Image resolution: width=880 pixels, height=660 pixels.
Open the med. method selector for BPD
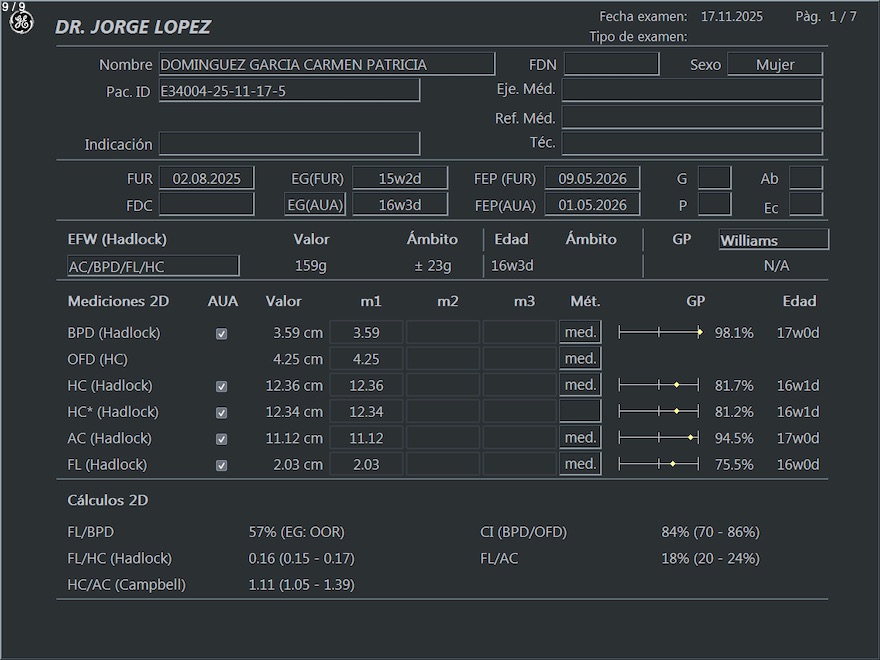[x=580, y=332]
